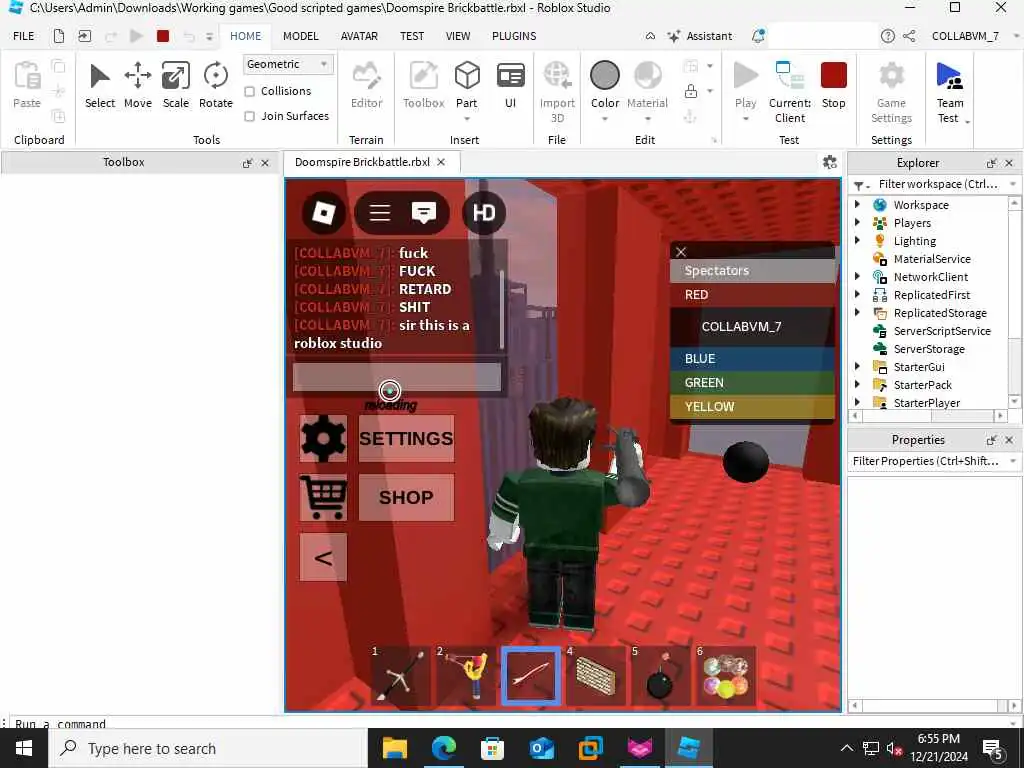
Task: Click the notifications bell icon
Action: (758, 36)
